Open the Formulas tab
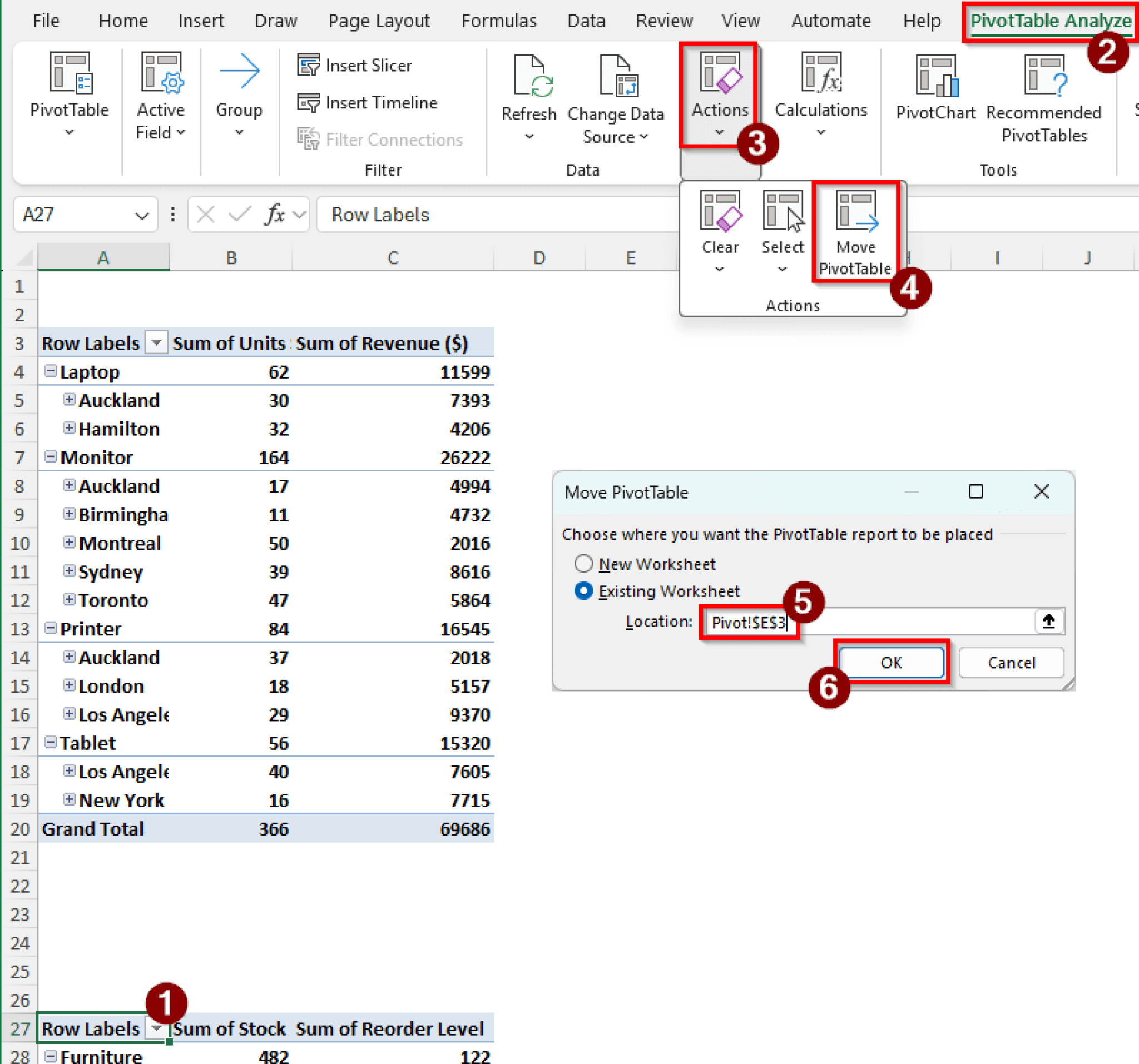This screenshot has width=1139, height=1064. coord(498,21)
